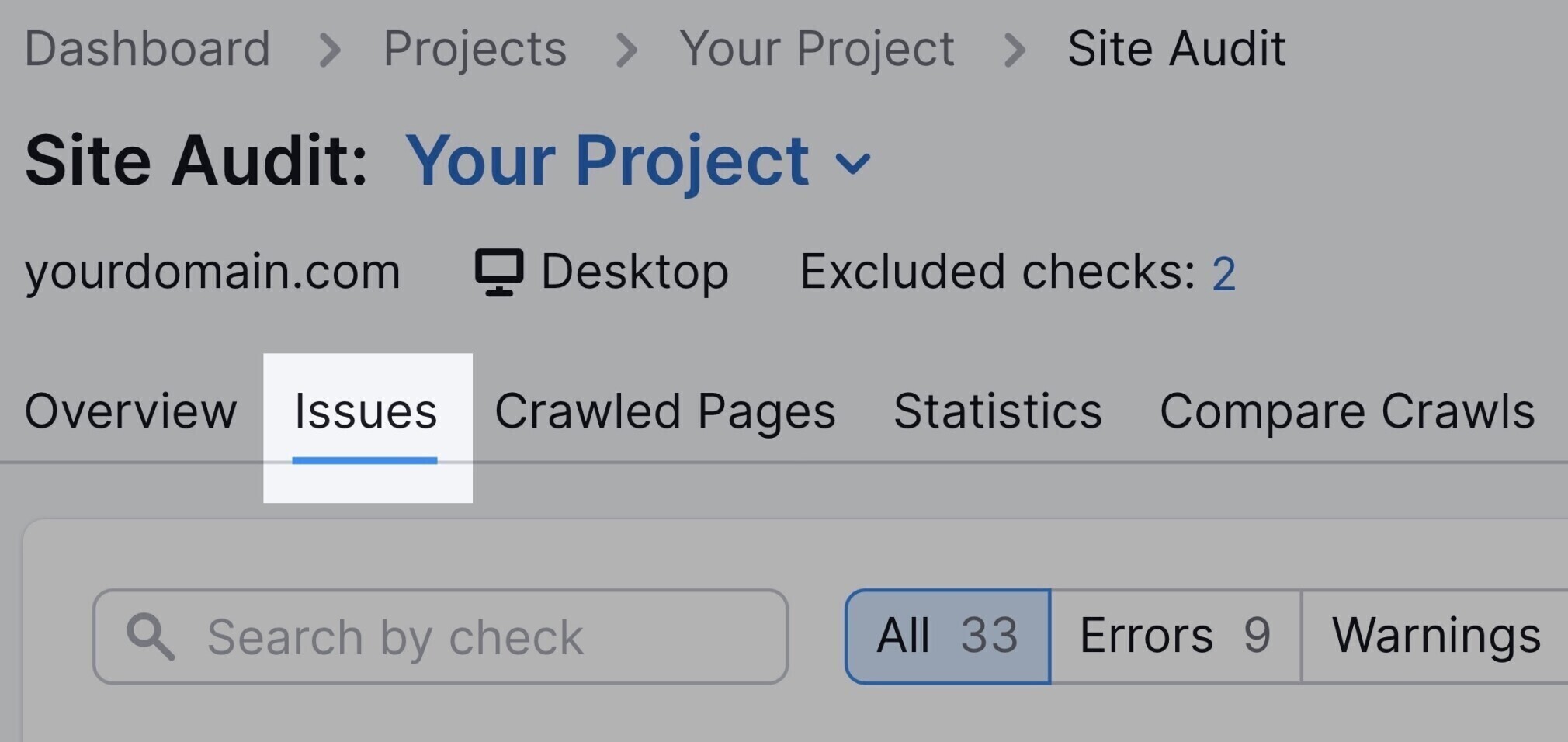
Task: Open the Statistics tab
Action: point(997,411)
